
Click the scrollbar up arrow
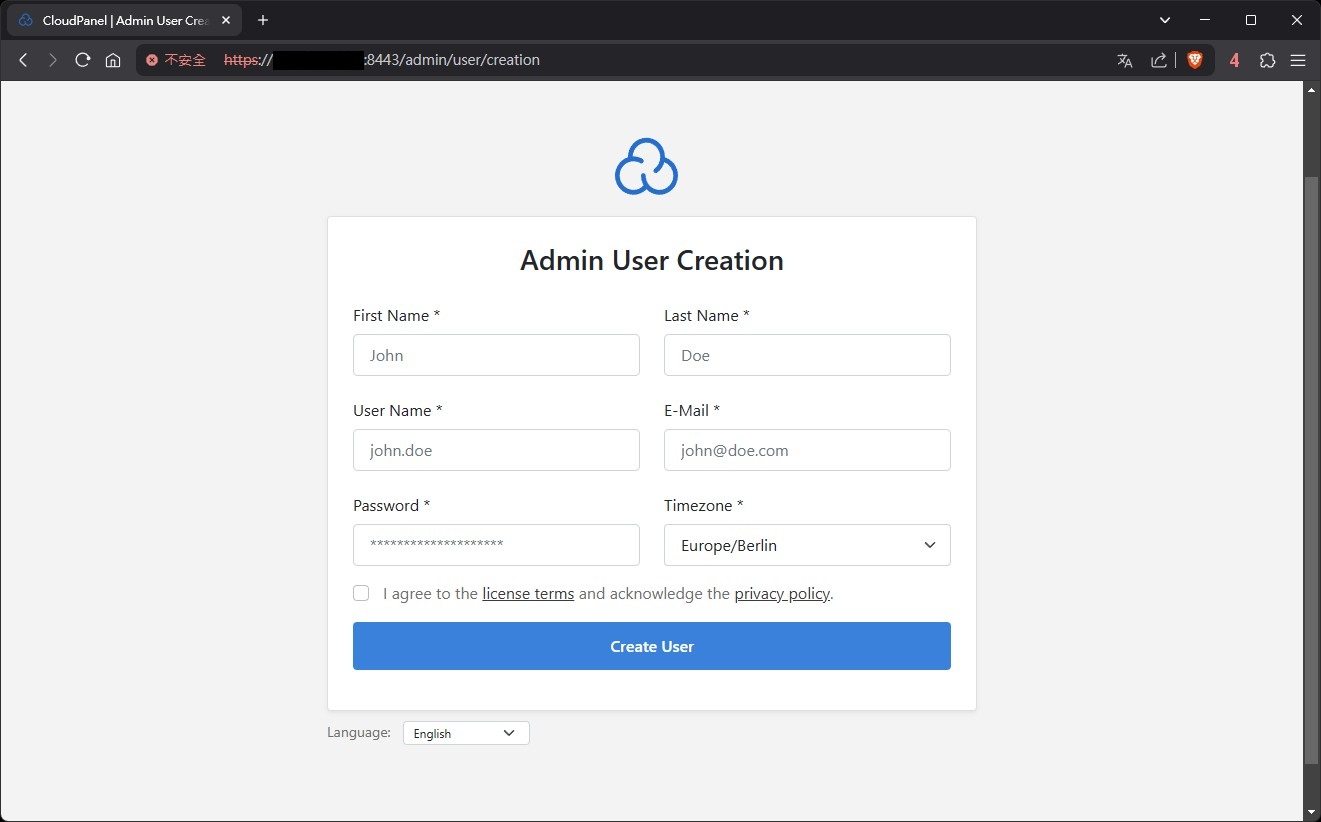(x=1312, y=90)
